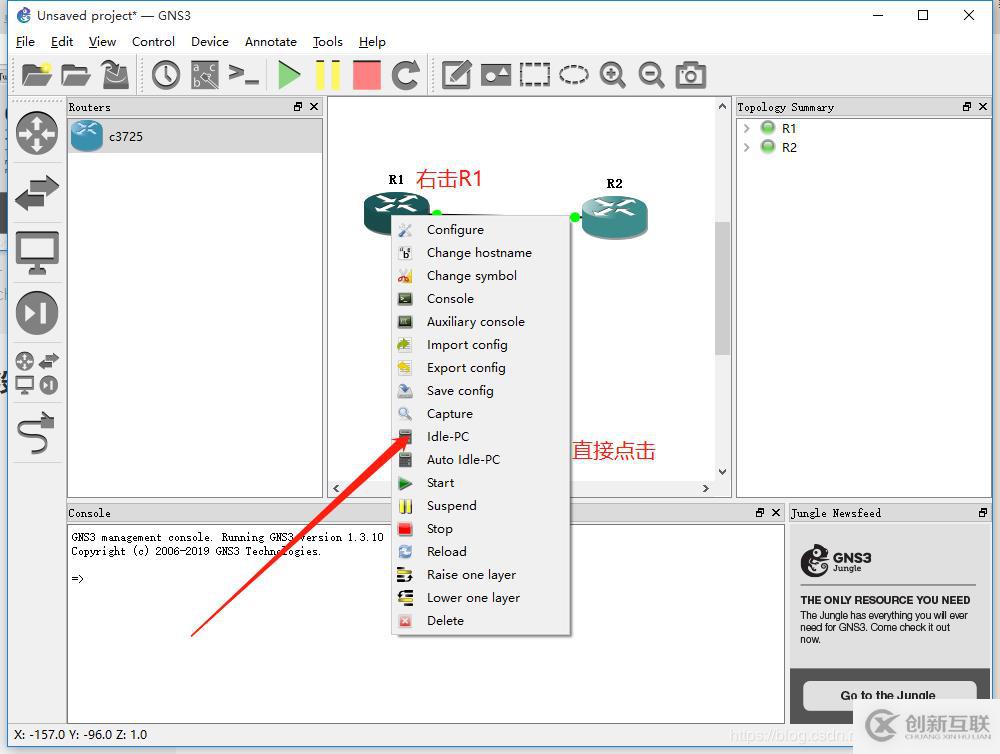Open the Control menu
Viewport: 1000px width, 754px height.
(153, 41)
